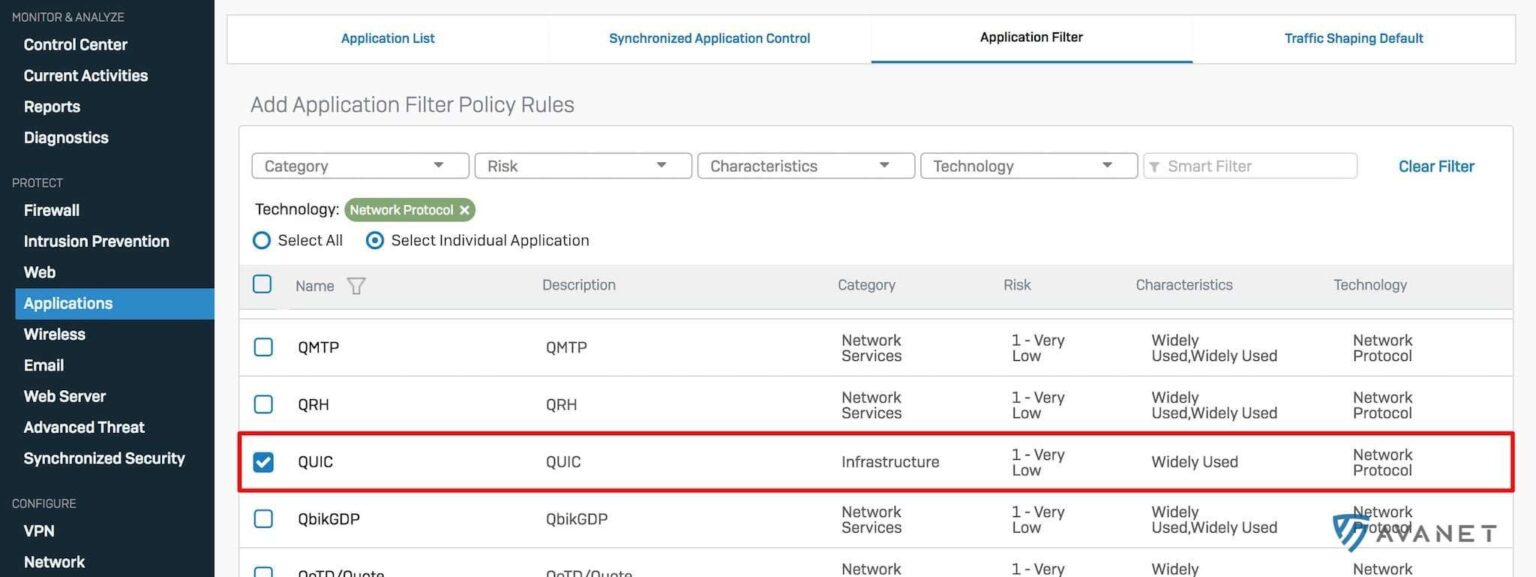Click the funnel icon in Smart Filter
The width and height of the screenshot is (1536, 577).
click(x=1157, y=165)
